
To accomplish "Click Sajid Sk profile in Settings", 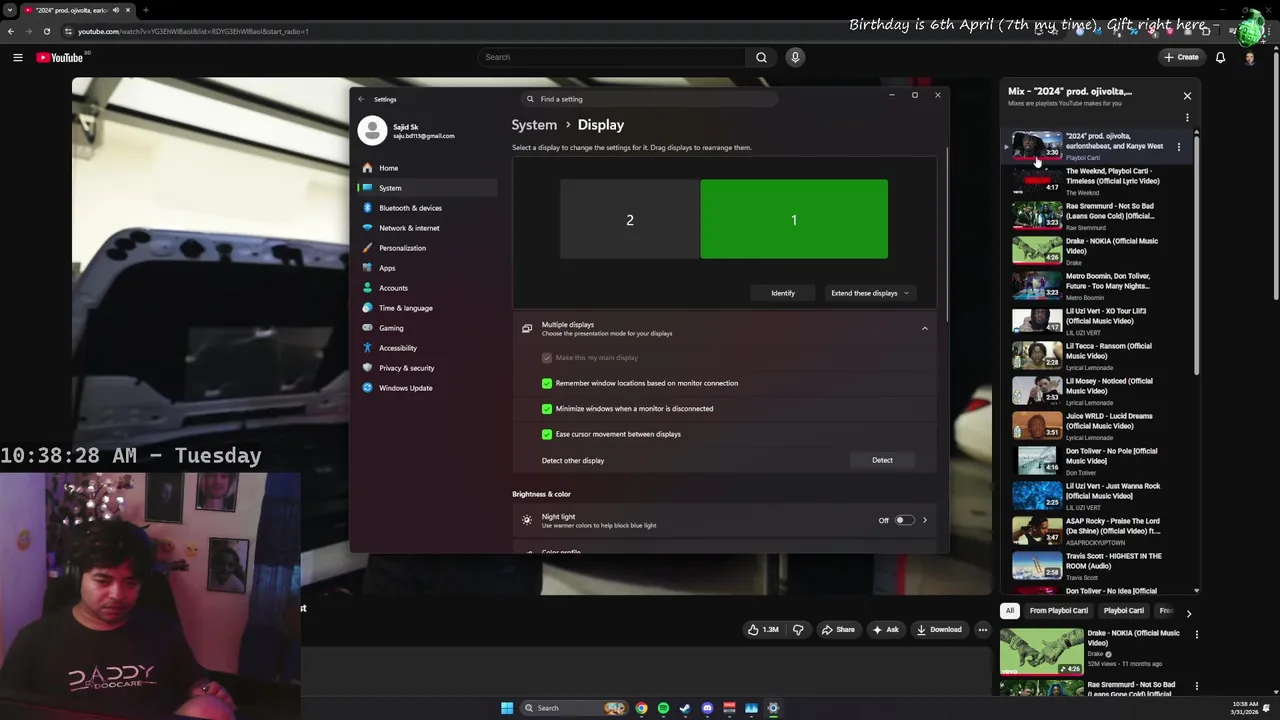I will click(408, 131).
